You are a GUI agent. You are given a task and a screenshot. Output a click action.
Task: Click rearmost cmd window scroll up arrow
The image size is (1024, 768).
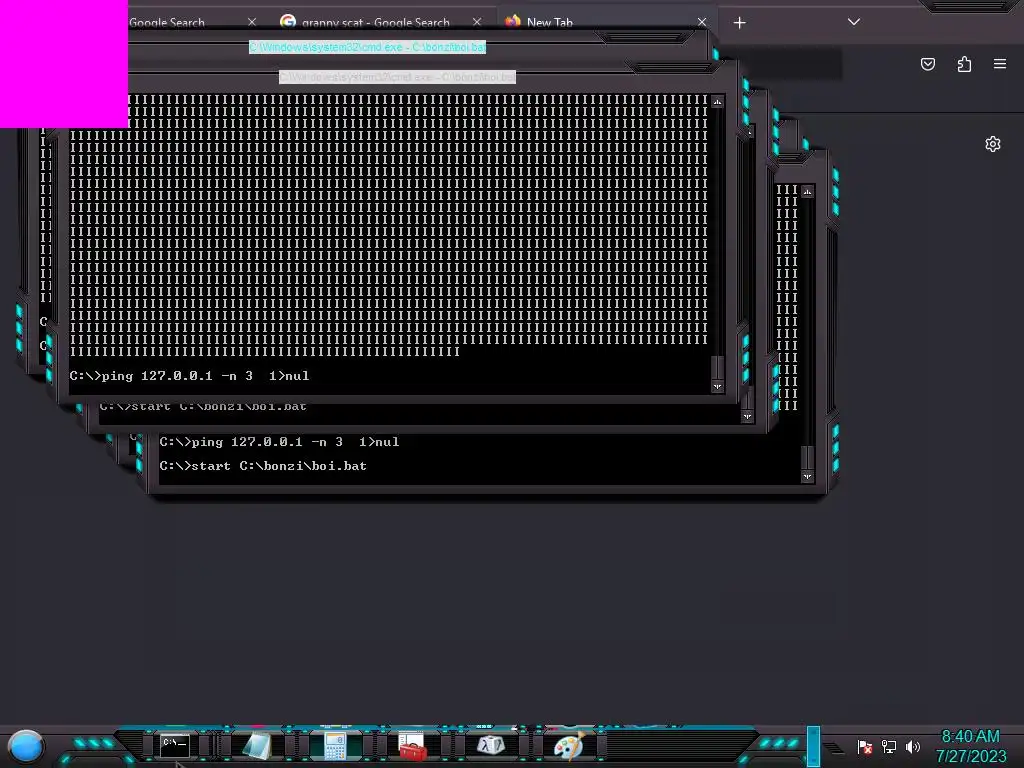point(807,191)
